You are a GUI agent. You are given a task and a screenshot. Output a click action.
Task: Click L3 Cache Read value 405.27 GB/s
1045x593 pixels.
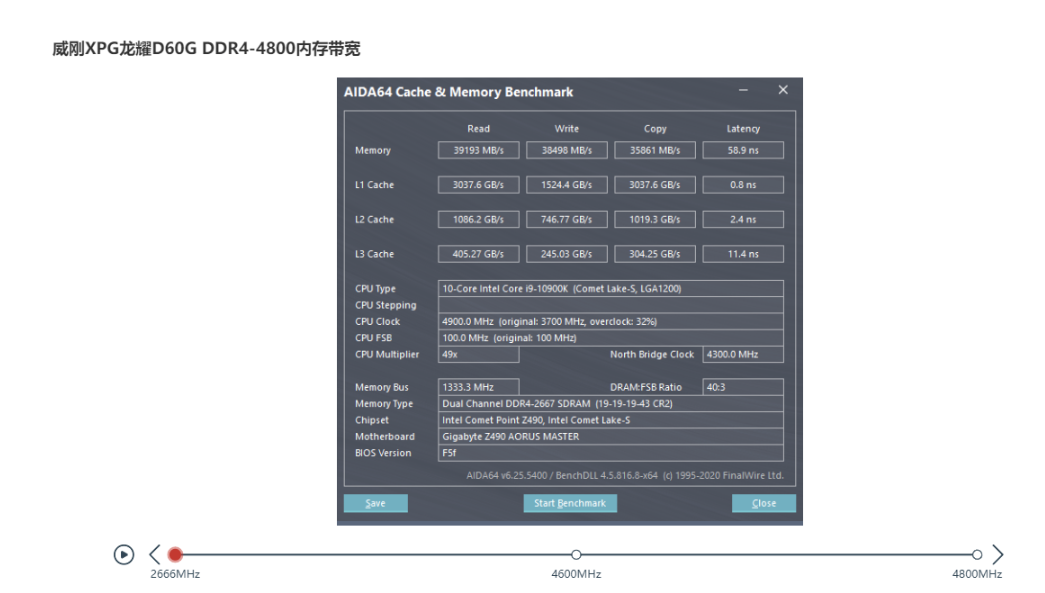coord(479,254)
